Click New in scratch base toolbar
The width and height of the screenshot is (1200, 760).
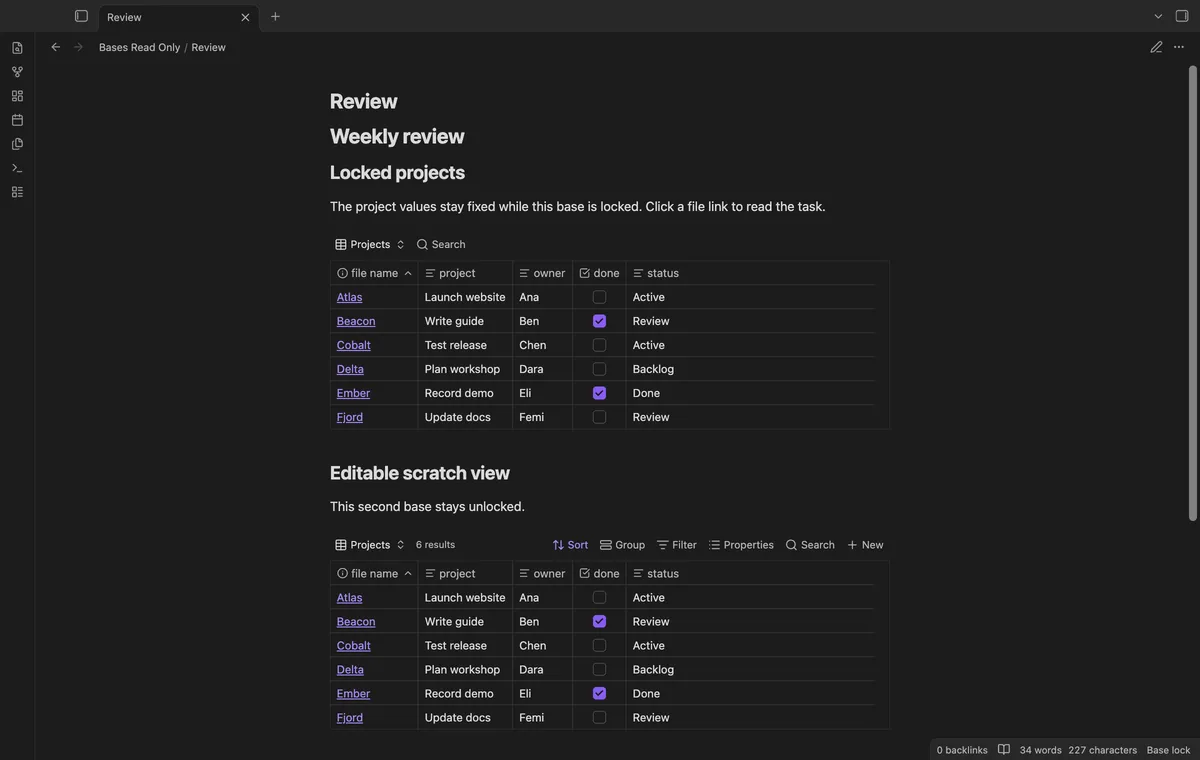[865, 545]
